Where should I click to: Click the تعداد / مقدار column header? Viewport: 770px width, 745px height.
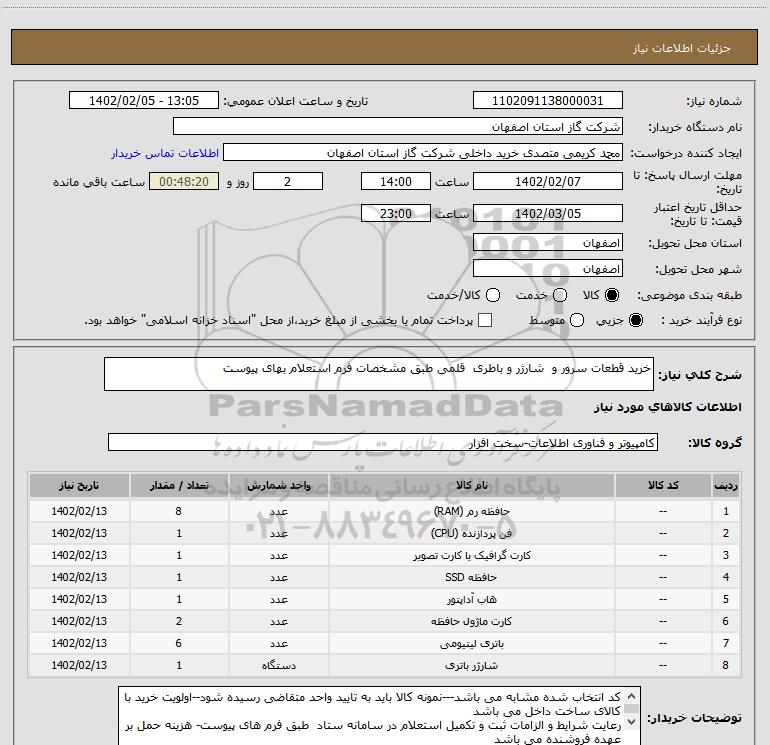[x=179, y=486]
